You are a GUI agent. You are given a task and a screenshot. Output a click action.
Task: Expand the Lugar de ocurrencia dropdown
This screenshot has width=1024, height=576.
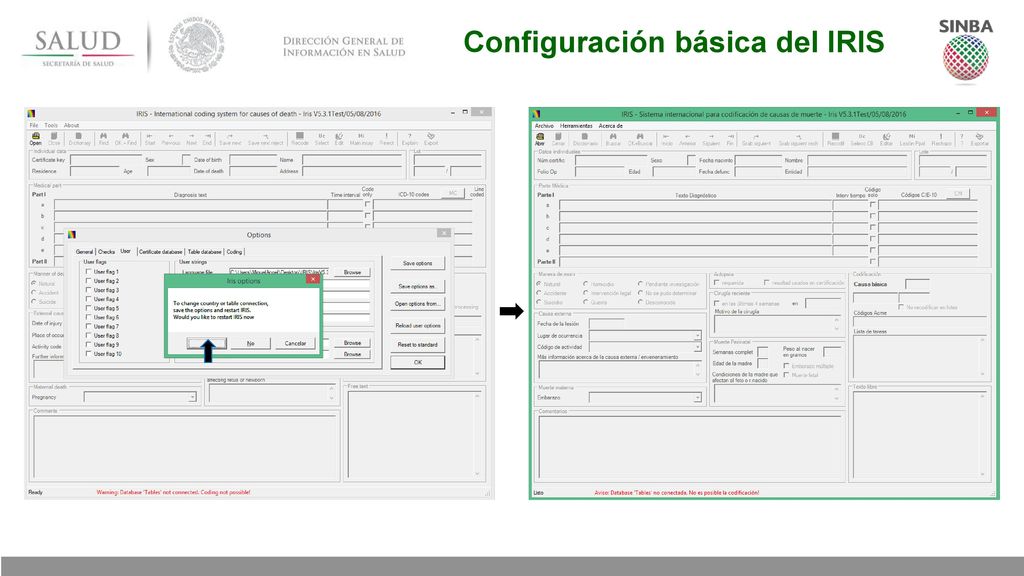coord(697,336)
